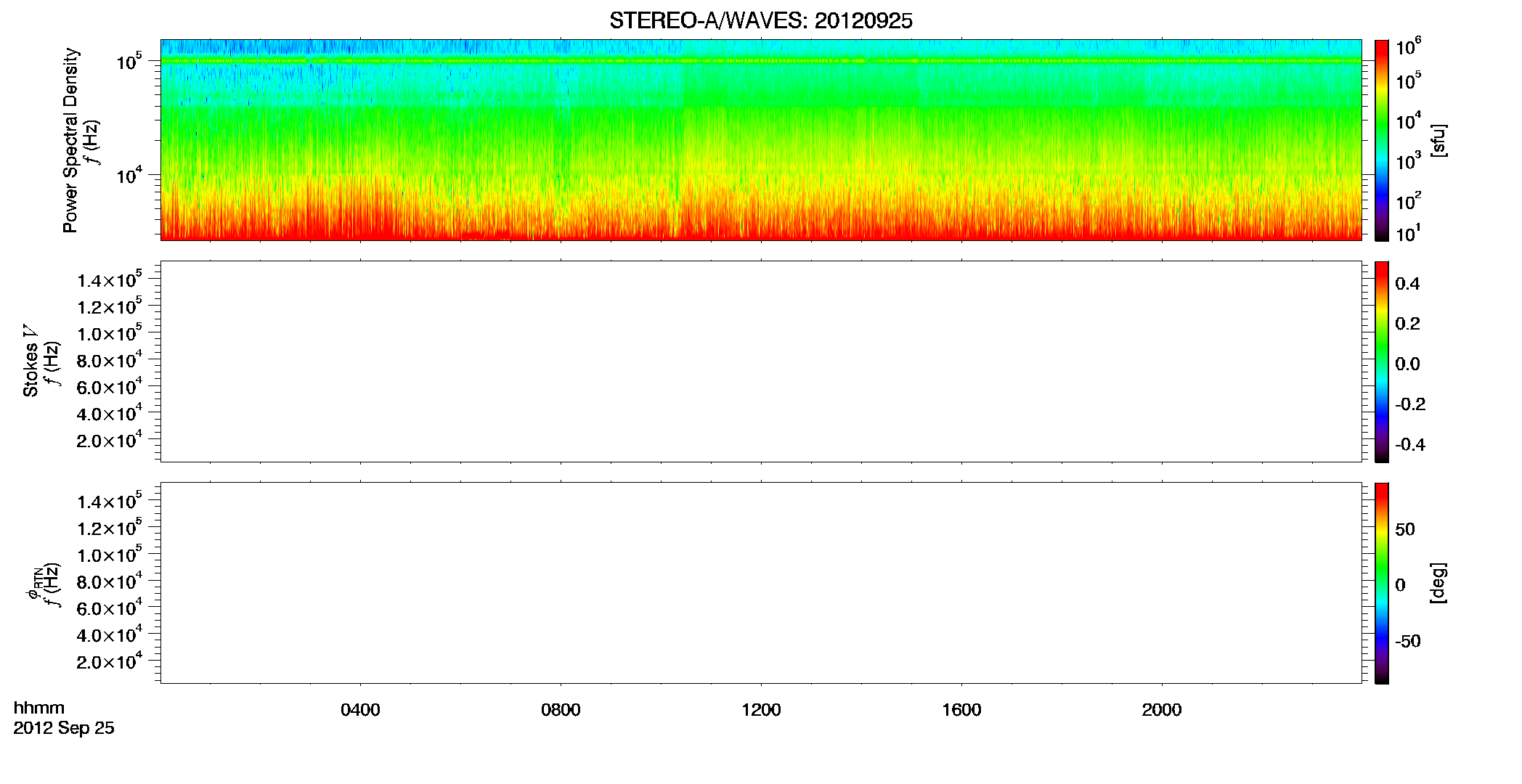Click the empty Stokes V plot panel
This screenshot has height=784, width=1522.
pos(761,362)
